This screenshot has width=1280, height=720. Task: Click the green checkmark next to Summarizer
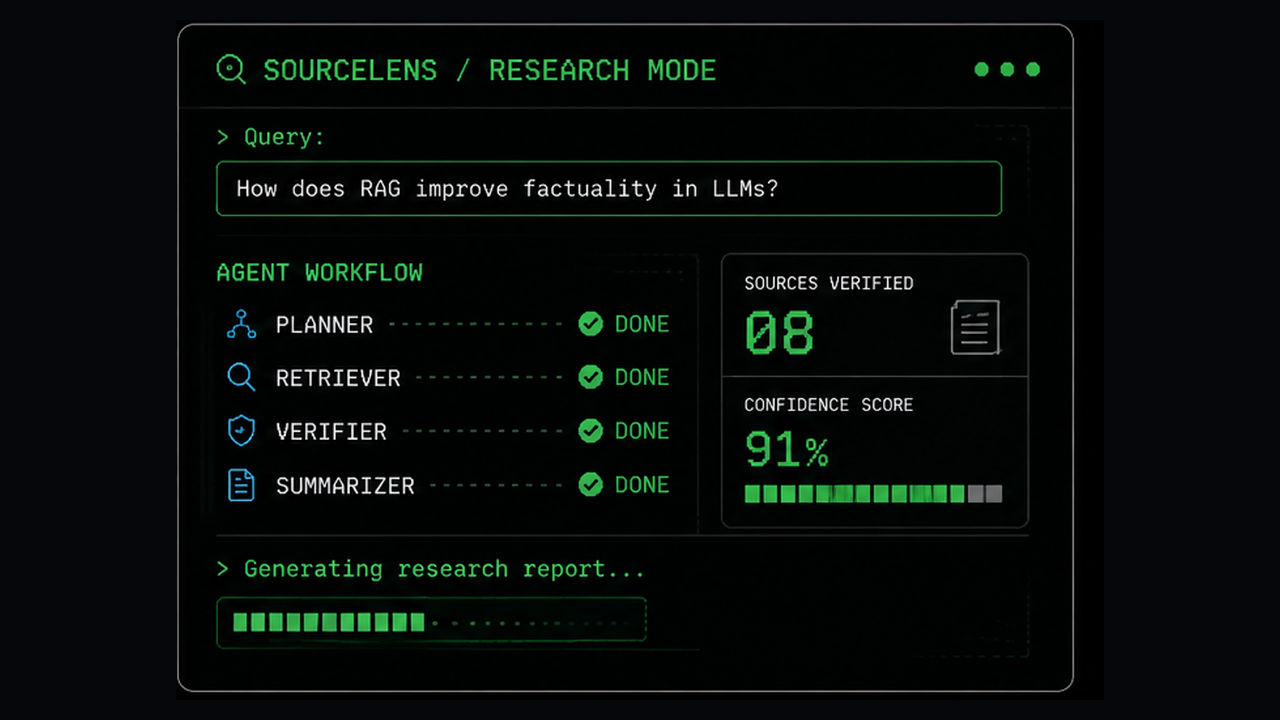[591, 485]
